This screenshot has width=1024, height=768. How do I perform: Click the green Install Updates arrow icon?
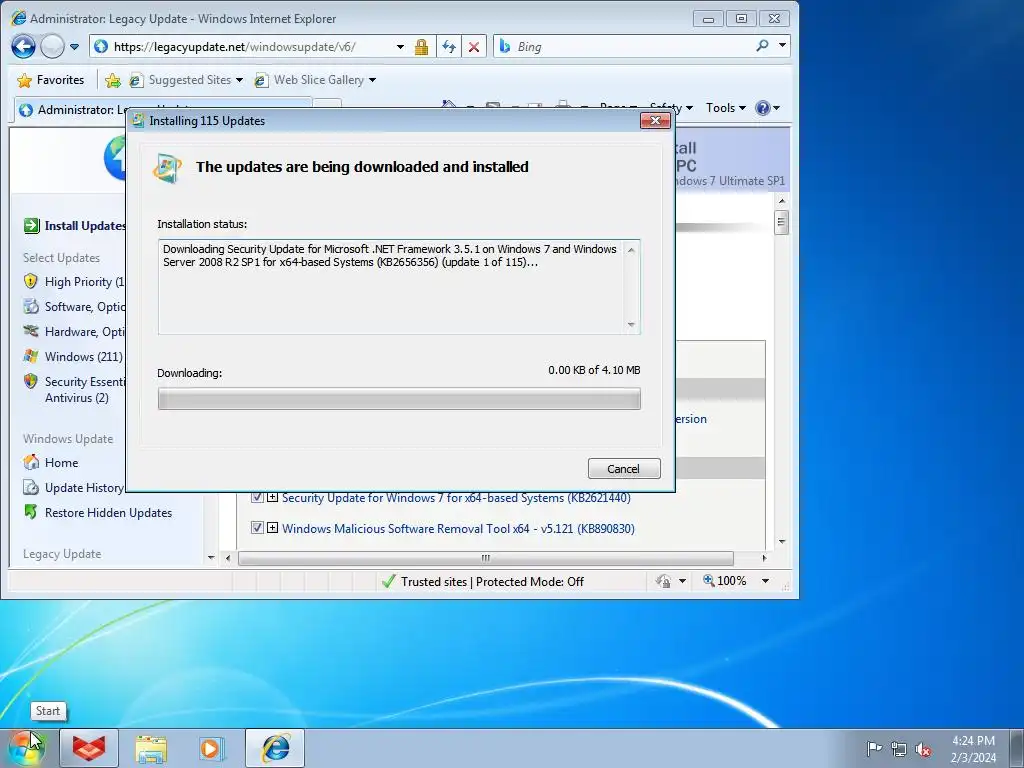tap(31, 226)
